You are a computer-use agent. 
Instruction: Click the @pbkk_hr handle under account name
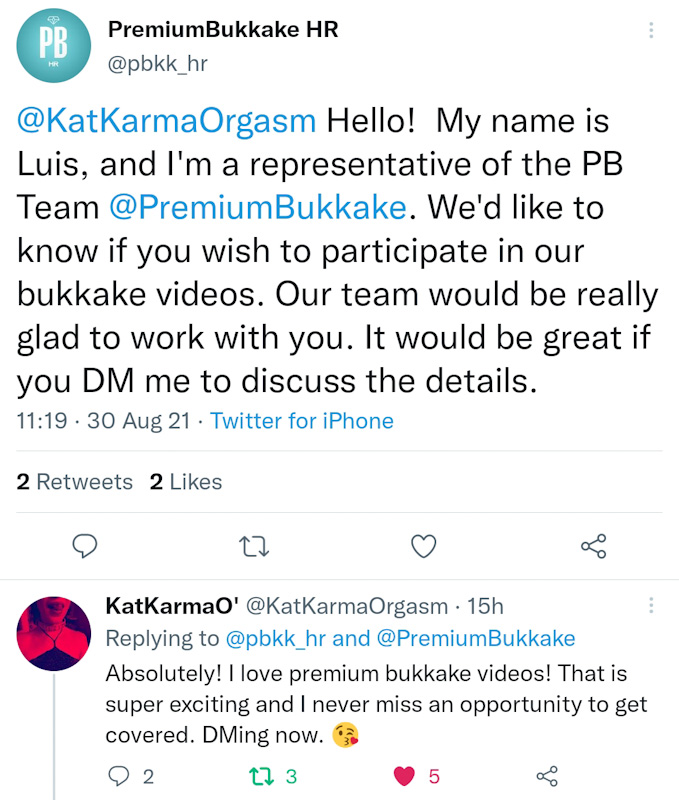point(158,63)
